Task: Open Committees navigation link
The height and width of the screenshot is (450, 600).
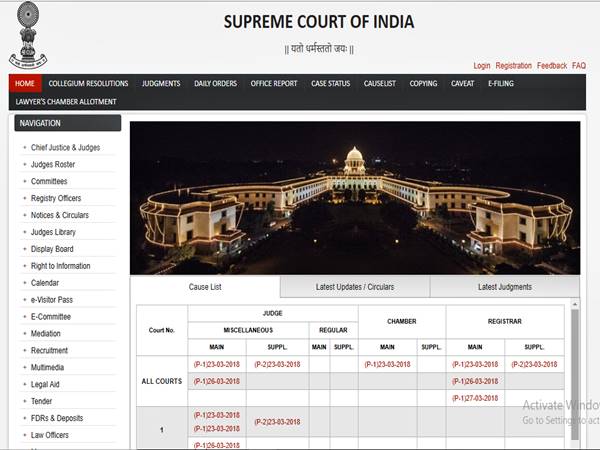Action: click(49, 181)
